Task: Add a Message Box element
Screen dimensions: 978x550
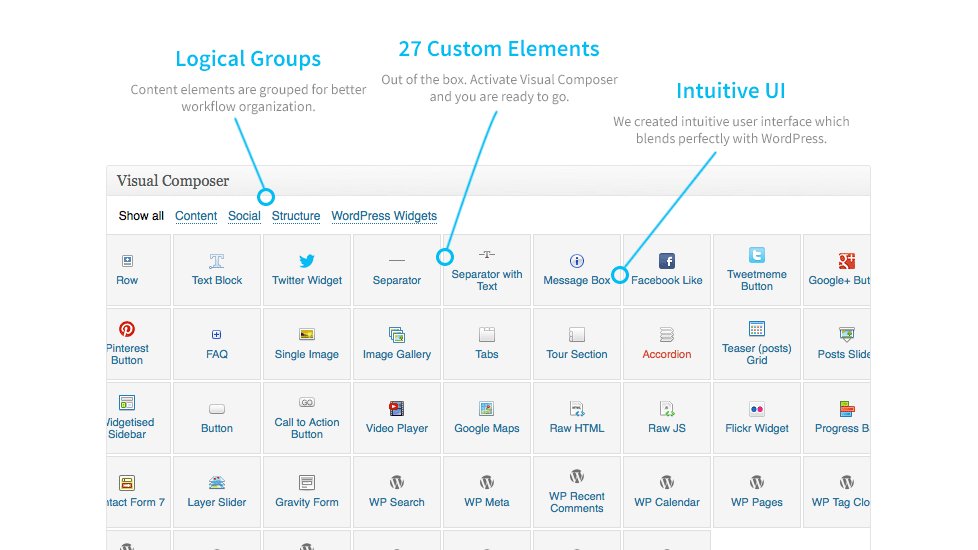Action: tap(577, 270)
